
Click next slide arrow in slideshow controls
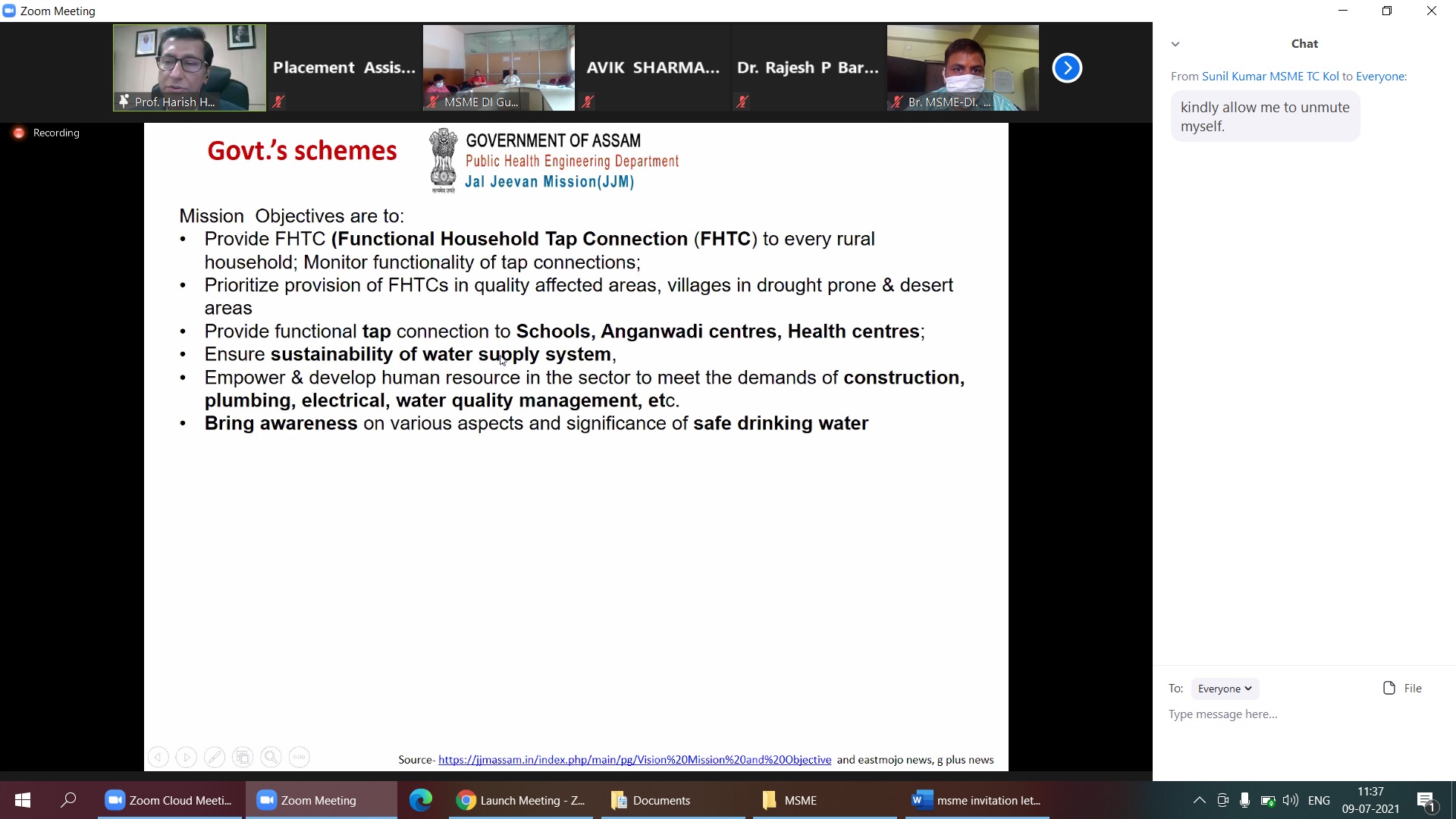point(186,757)
